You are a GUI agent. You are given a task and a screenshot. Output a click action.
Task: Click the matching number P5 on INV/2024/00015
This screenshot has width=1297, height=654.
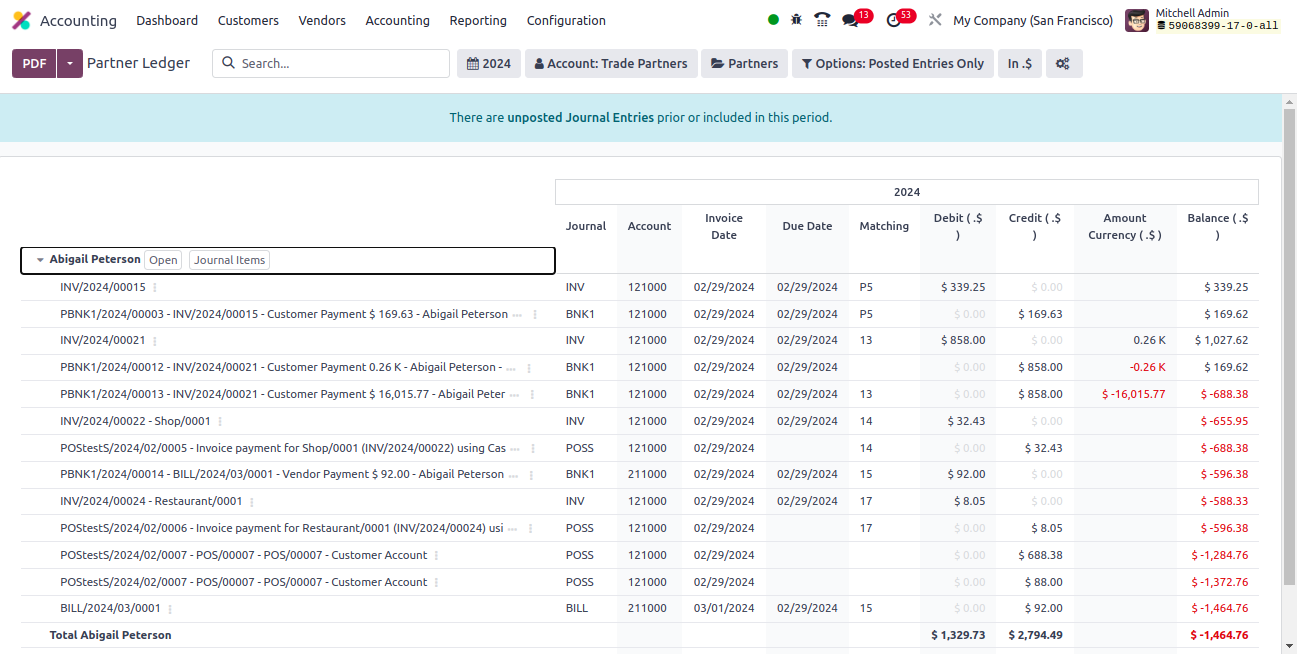(866, 287)
